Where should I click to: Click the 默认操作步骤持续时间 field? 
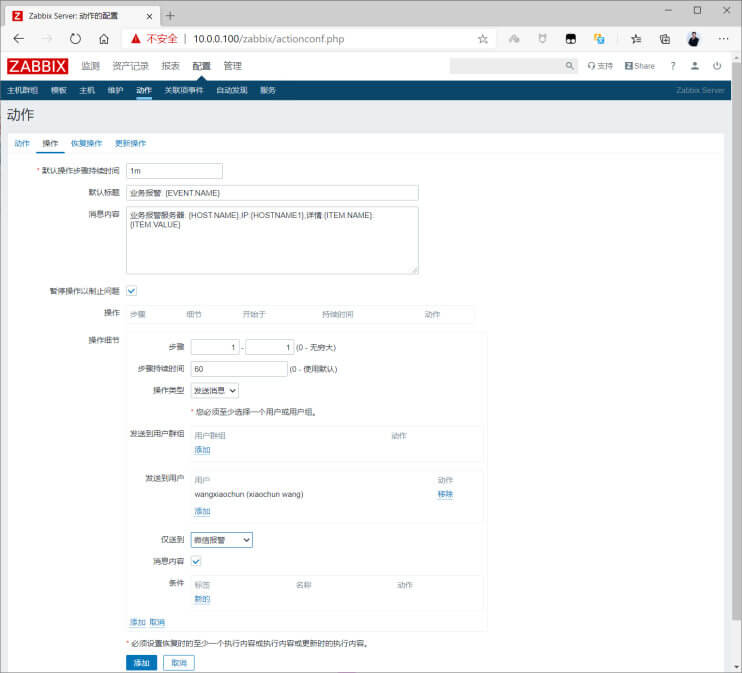[x=175, y=171]
